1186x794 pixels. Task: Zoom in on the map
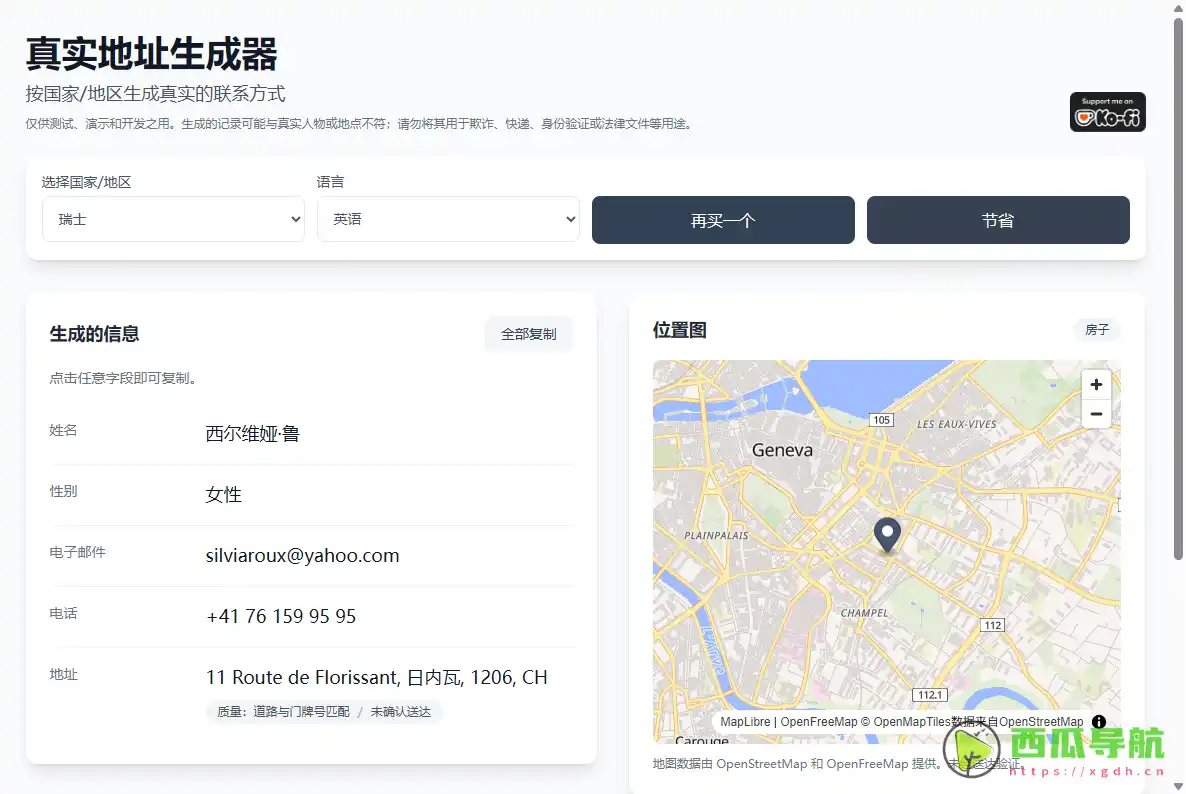pyautogui.click(x=1096, y=385)
